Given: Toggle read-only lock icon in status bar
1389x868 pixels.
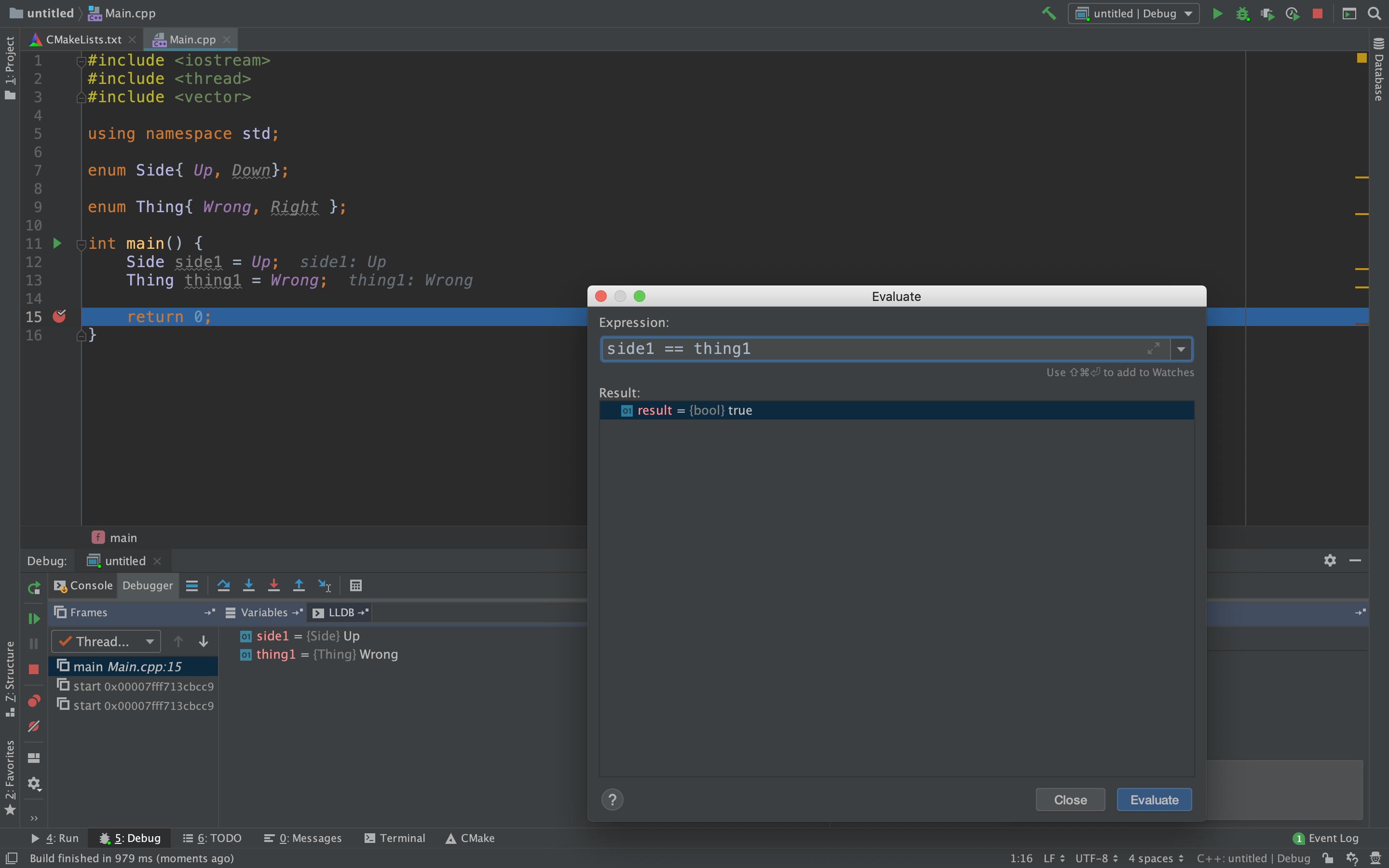Looking at the screenshot, I should tap(1328, 858).
